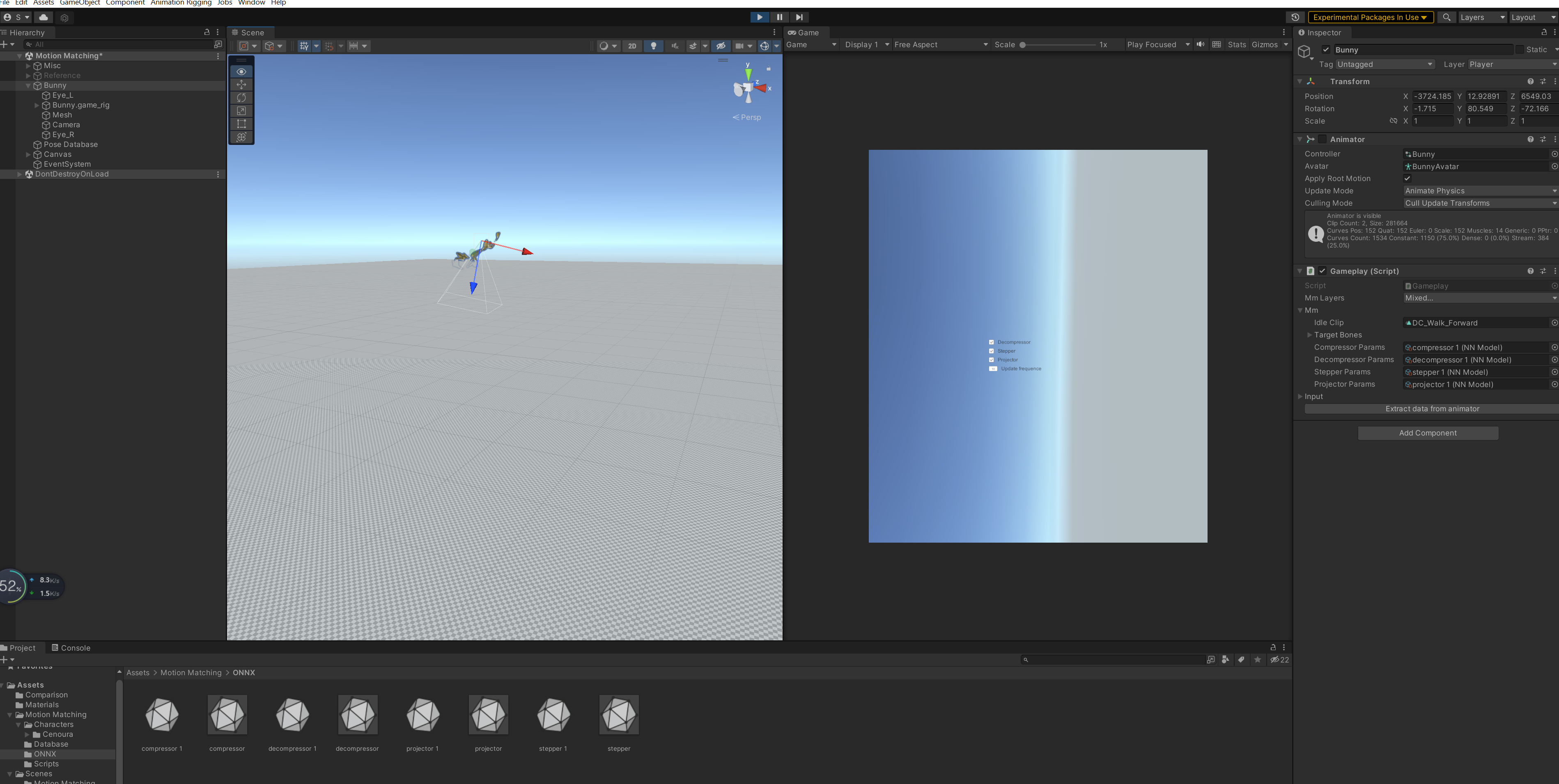Enable the Static checkbox
This screenshot has height=784, width=1559.
(1519, 50)
